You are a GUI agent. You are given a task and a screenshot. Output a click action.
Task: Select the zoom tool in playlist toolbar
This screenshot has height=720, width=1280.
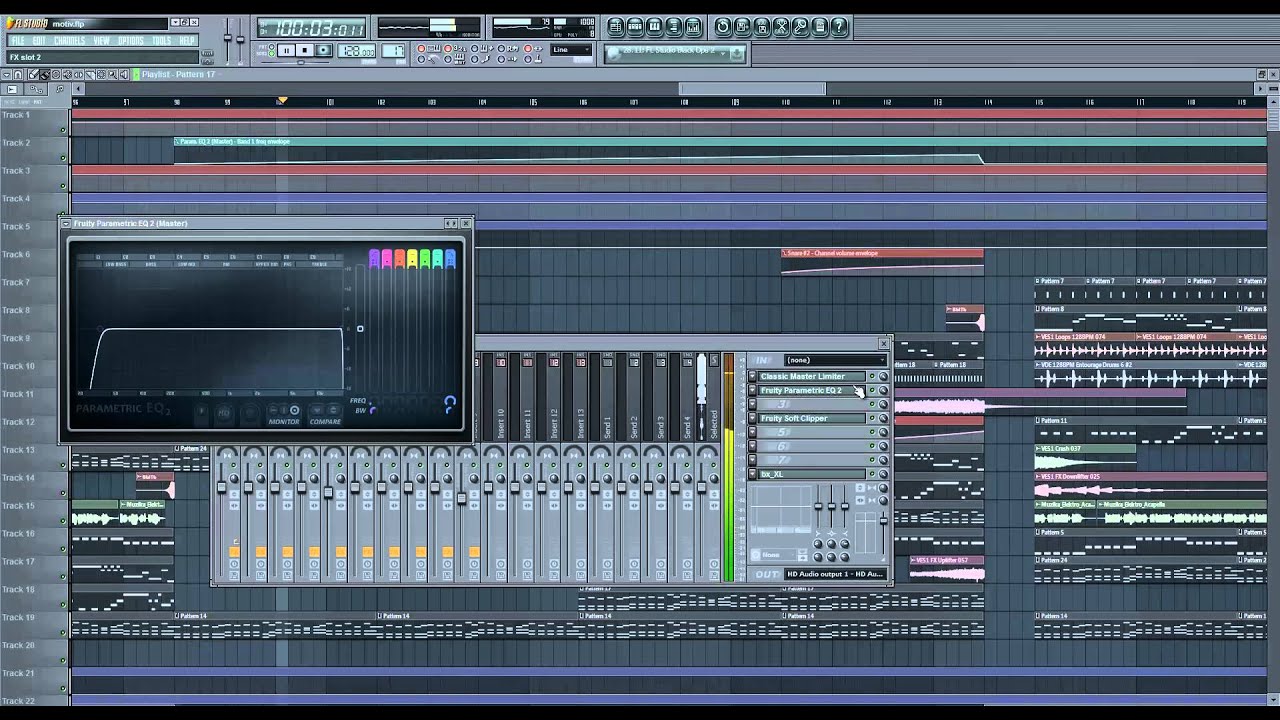(112, 75)
